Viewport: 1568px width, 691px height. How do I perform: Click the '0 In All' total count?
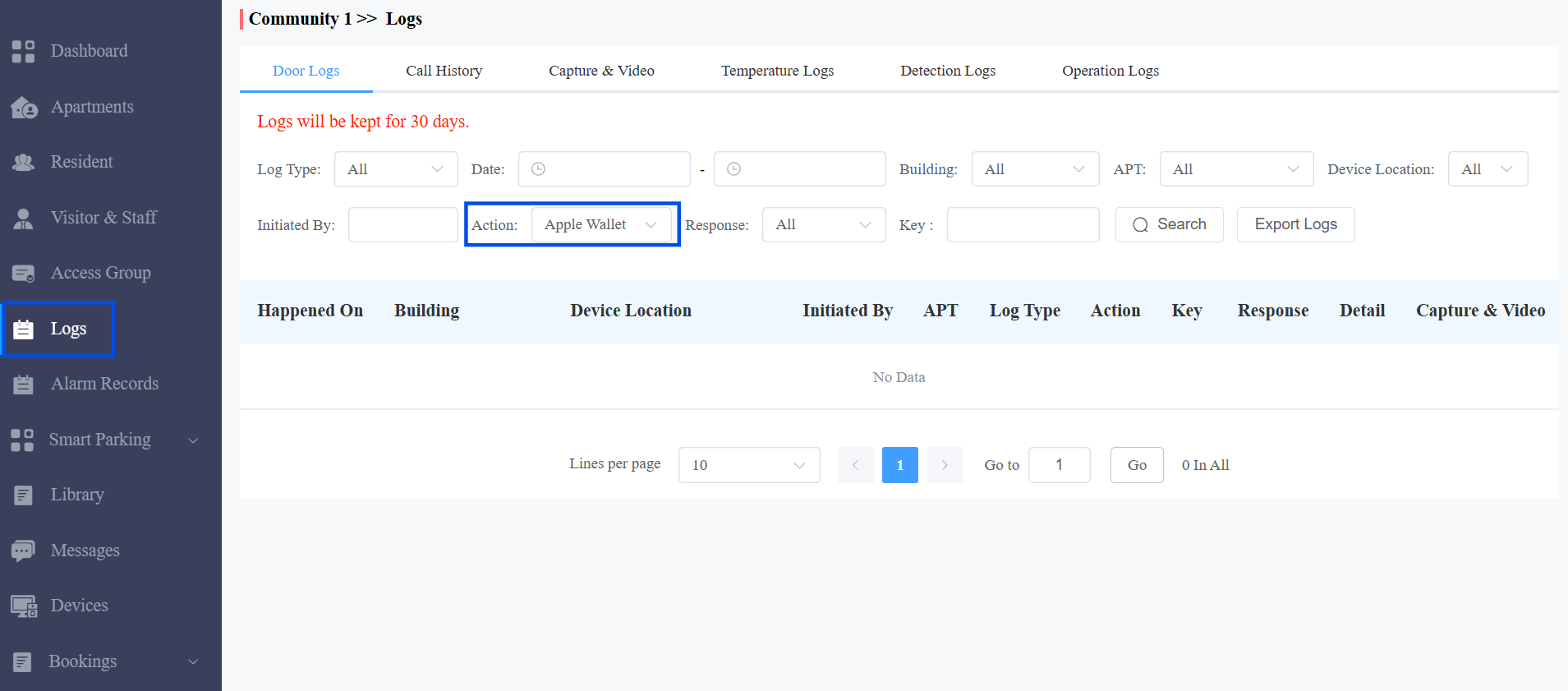[x=1206, y=465]
